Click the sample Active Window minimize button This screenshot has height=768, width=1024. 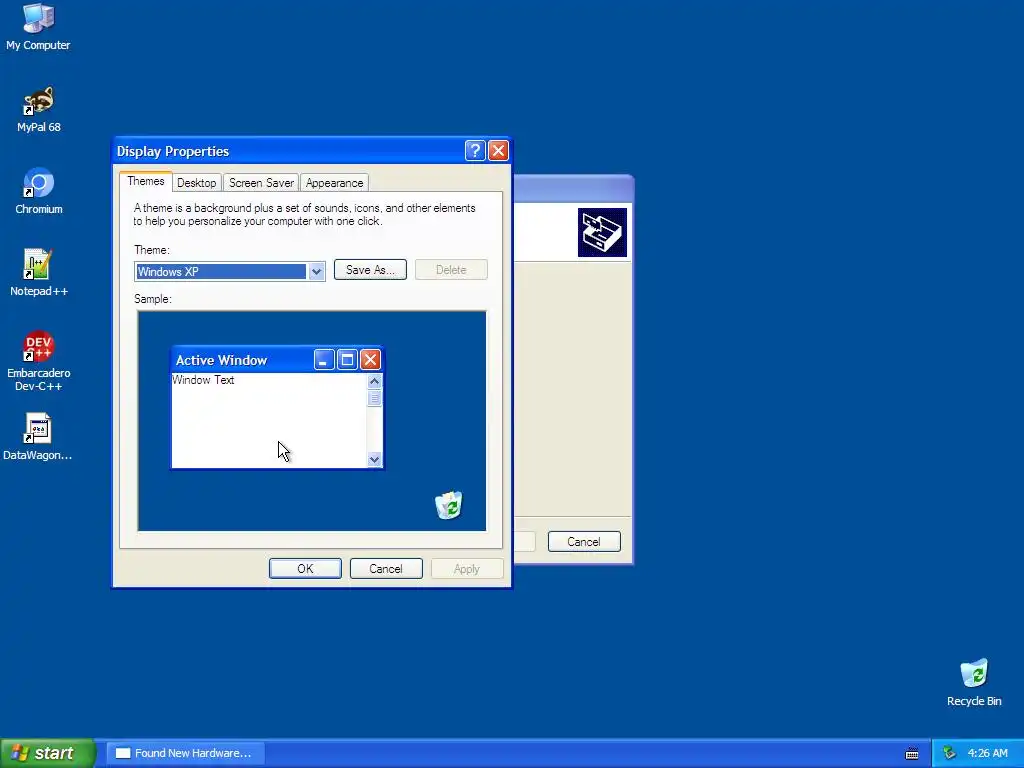[324, 359]
